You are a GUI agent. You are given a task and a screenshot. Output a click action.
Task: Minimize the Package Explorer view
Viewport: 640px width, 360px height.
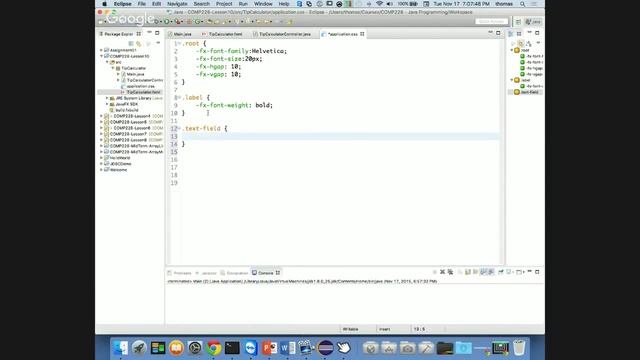(x=149, y=33)
